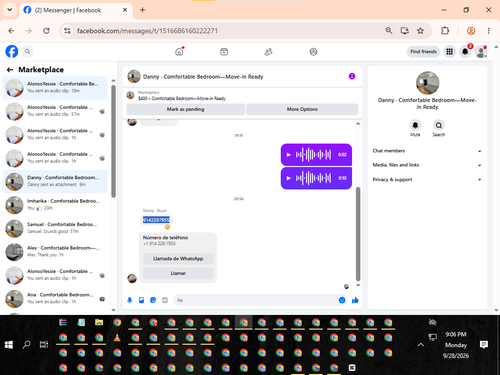Open the install app icon in address bar
Screen dimensions: 500x375
click(405, 31)
